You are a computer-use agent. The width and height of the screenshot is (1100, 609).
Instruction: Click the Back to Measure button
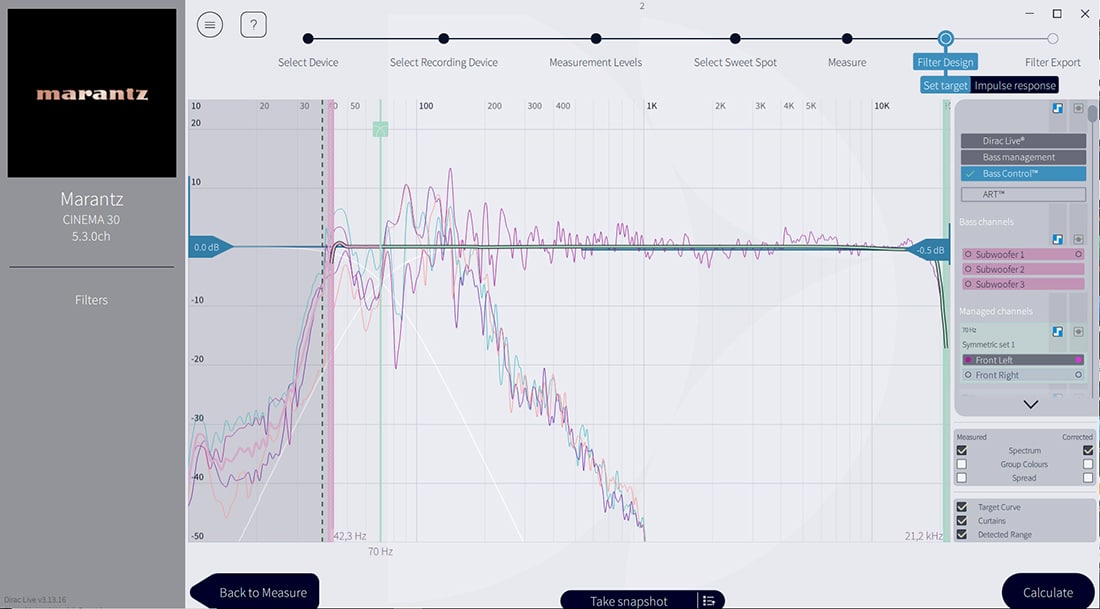tap(256, 592)
